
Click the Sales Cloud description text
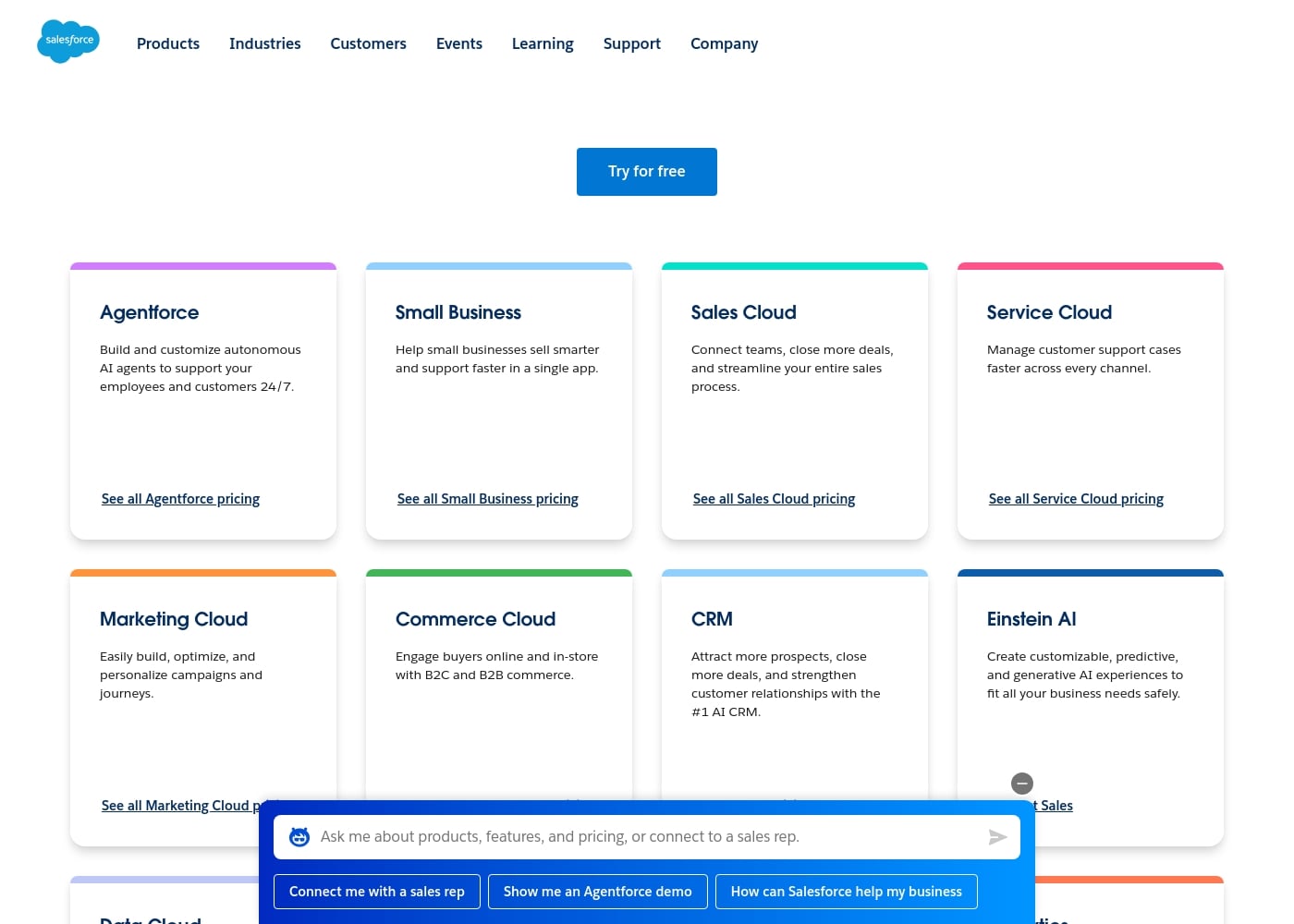tap(792, 368)
